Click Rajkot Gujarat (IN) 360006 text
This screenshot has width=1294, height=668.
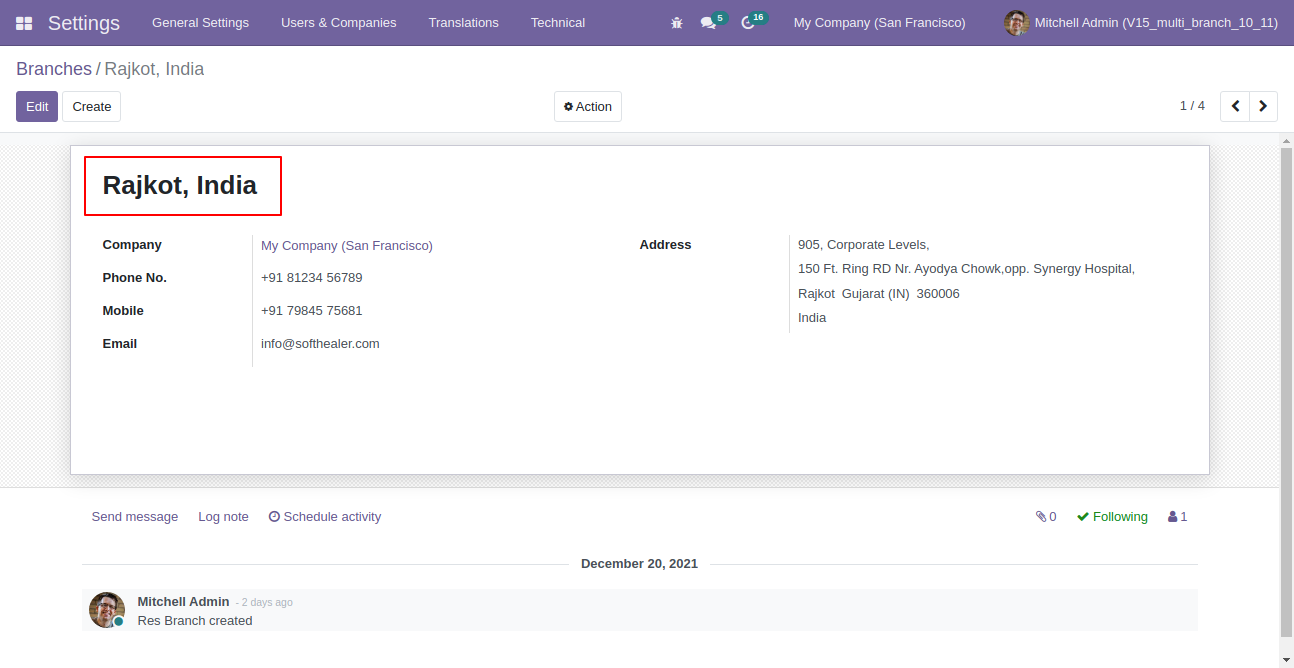point(879,294)
